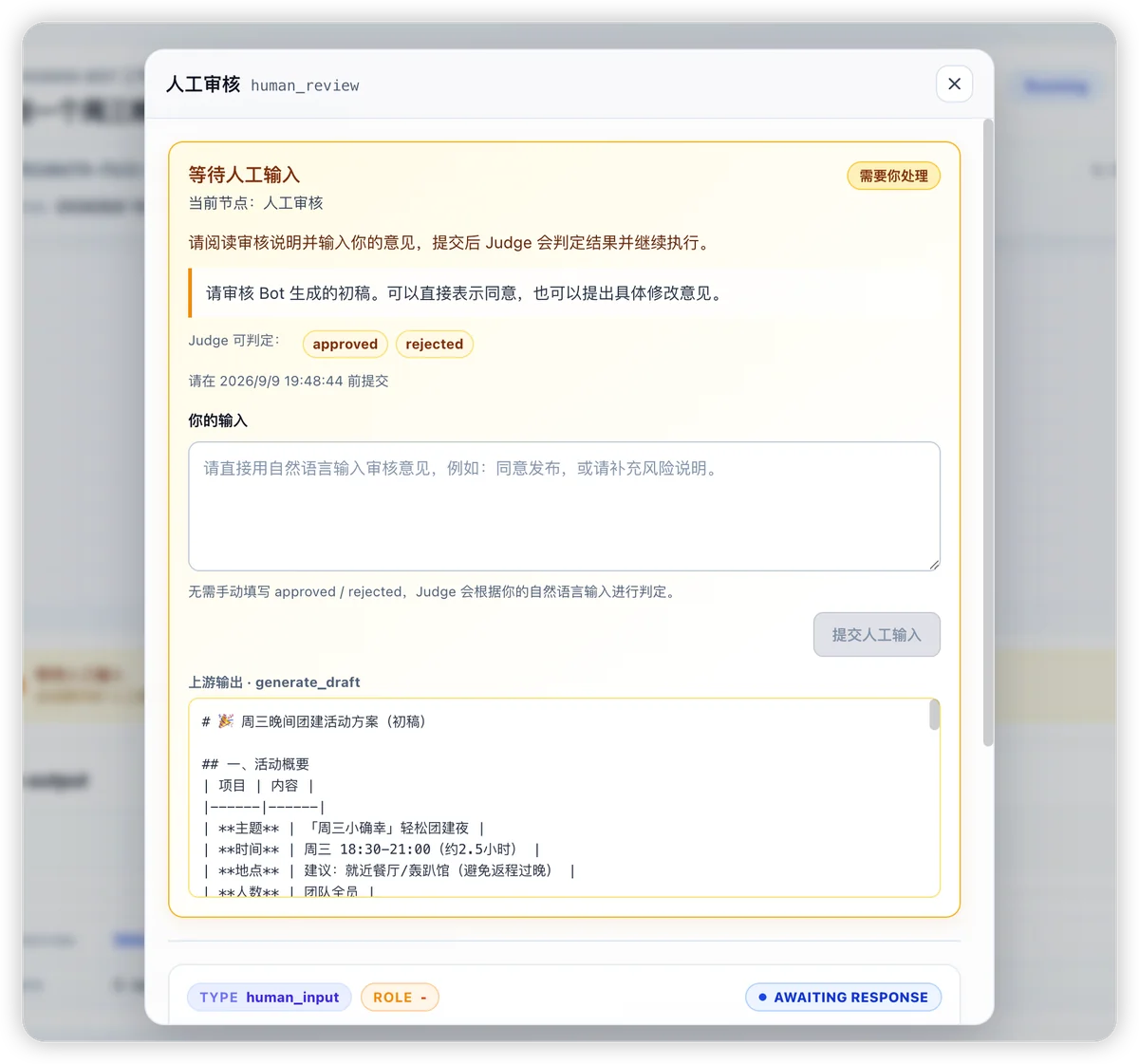Click the 主题「周三小确幸」轻松团建夜 row

344,828
